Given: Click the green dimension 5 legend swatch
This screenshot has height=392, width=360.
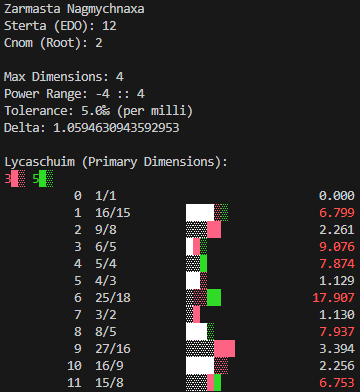Looking at the screenshot, I should tap(46, 179).
